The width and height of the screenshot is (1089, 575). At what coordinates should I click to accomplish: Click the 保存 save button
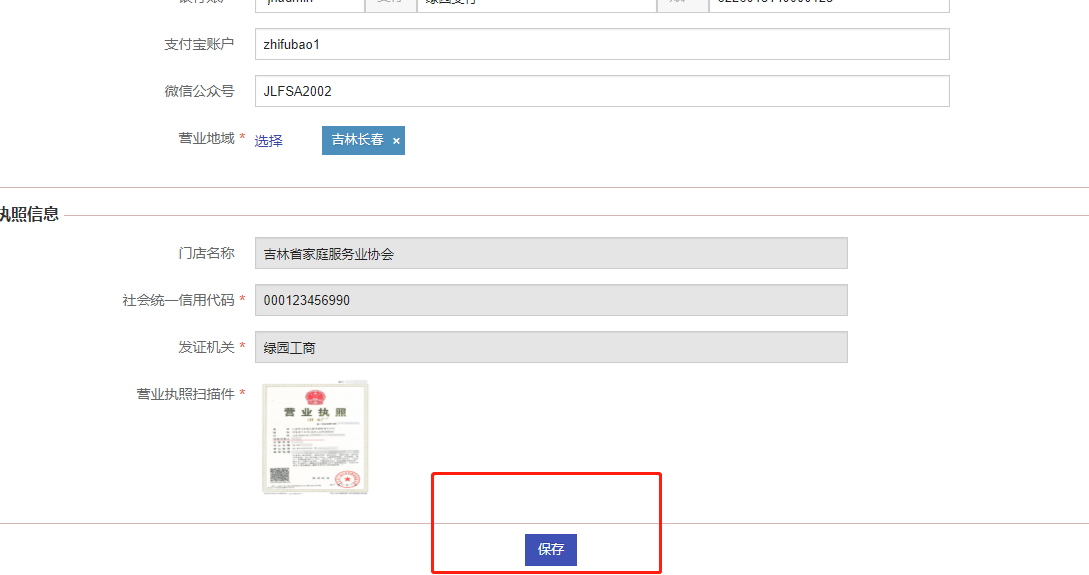pyautogui.click(x=550, y=549)
